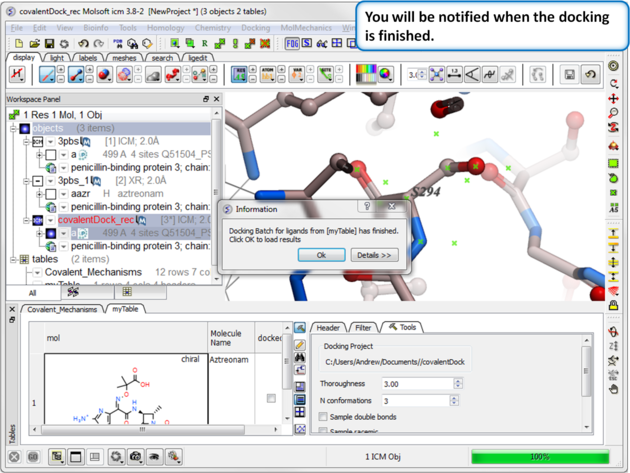630x473 pixels.
Task: Adjust the N conformations spinner arrows
Action: (x=454, y=401)
